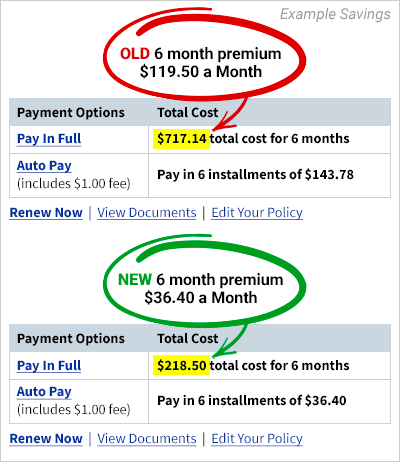This screenshot has height=462, width=400.
Task: Select Edit Your Policy under new premium table
Action: [x=257, y=439]
